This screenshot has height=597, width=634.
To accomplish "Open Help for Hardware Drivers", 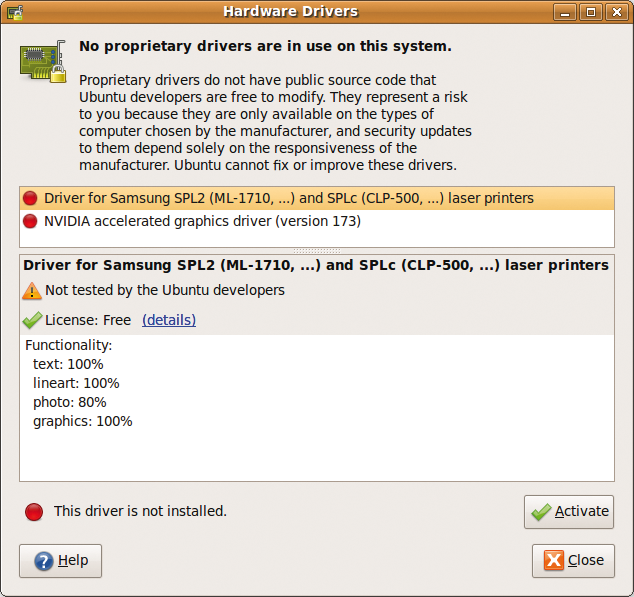I will point(61,561).
